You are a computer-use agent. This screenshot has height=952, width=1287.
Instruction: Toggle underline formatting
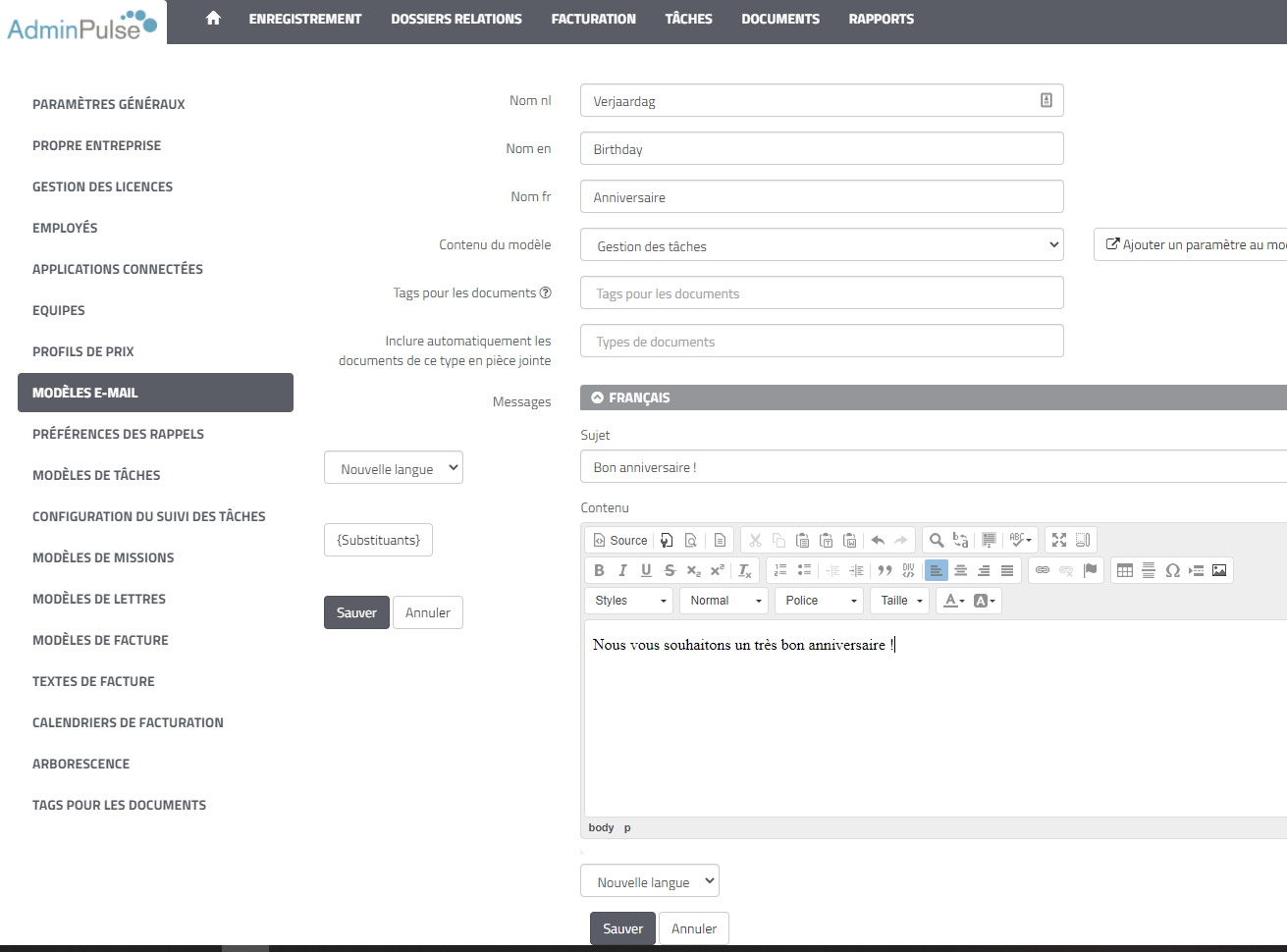(x=646, y=570)
